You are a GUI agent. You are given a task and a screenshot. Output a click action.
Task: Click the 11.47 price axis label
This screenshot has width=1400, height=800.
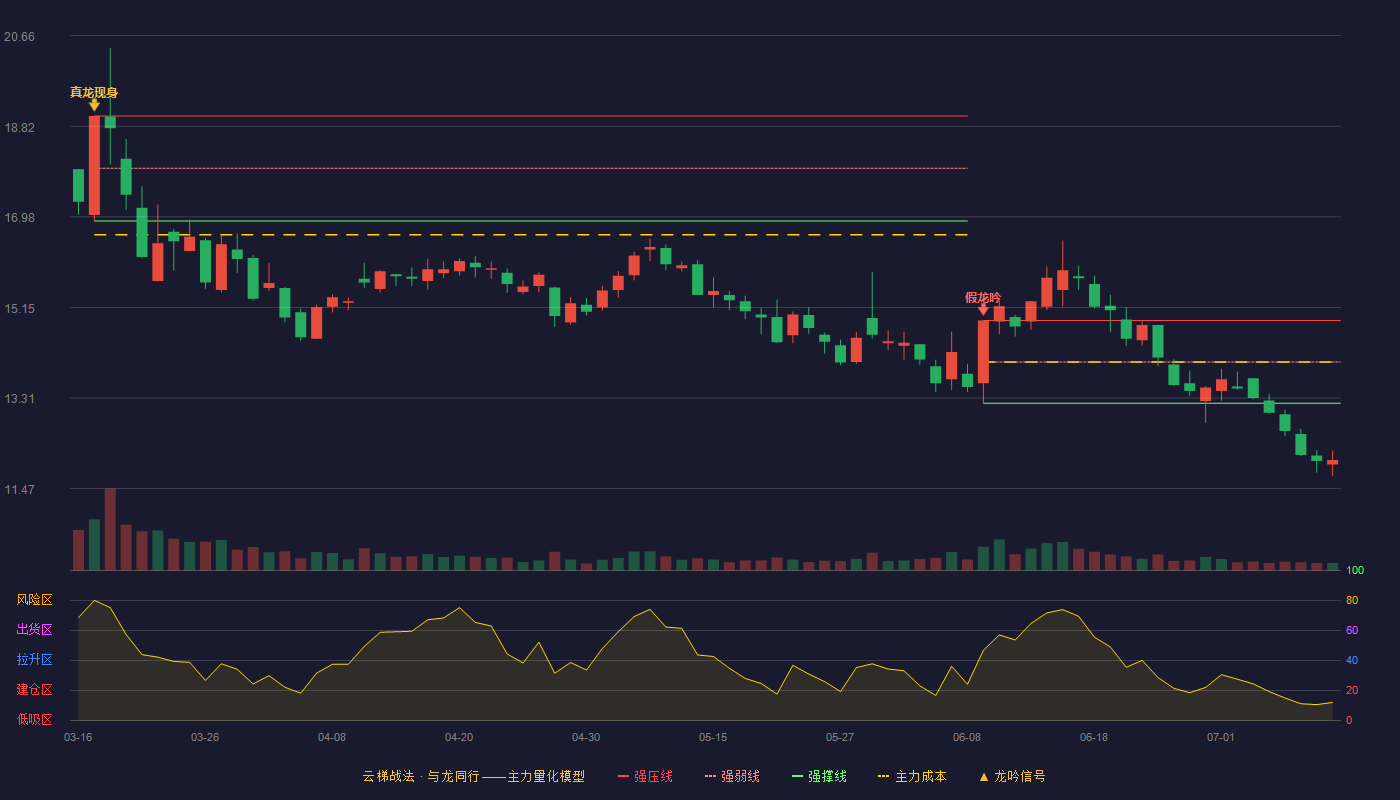point(19,490)
